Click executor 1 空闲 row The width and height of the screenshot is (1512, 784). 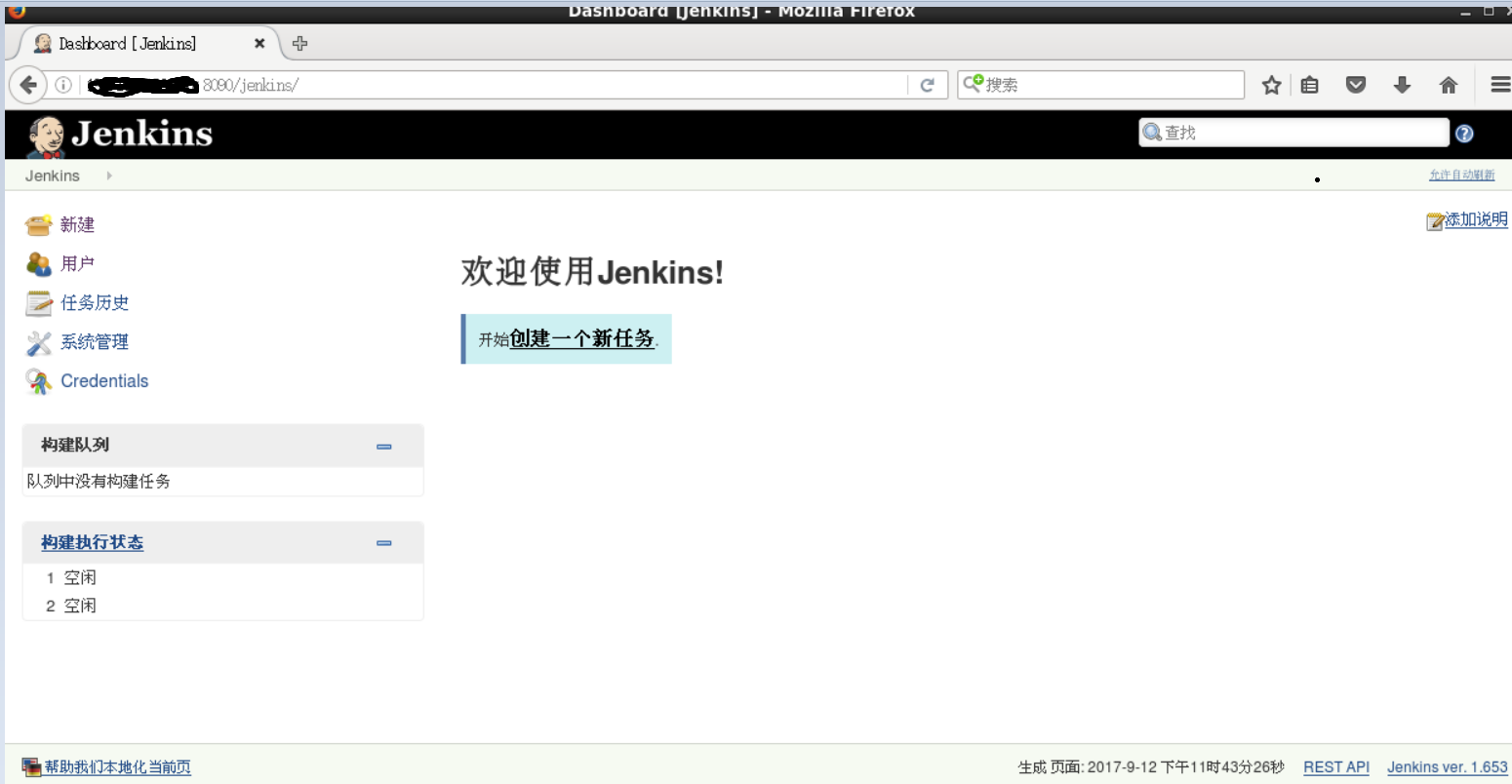(x=222, y=578)
